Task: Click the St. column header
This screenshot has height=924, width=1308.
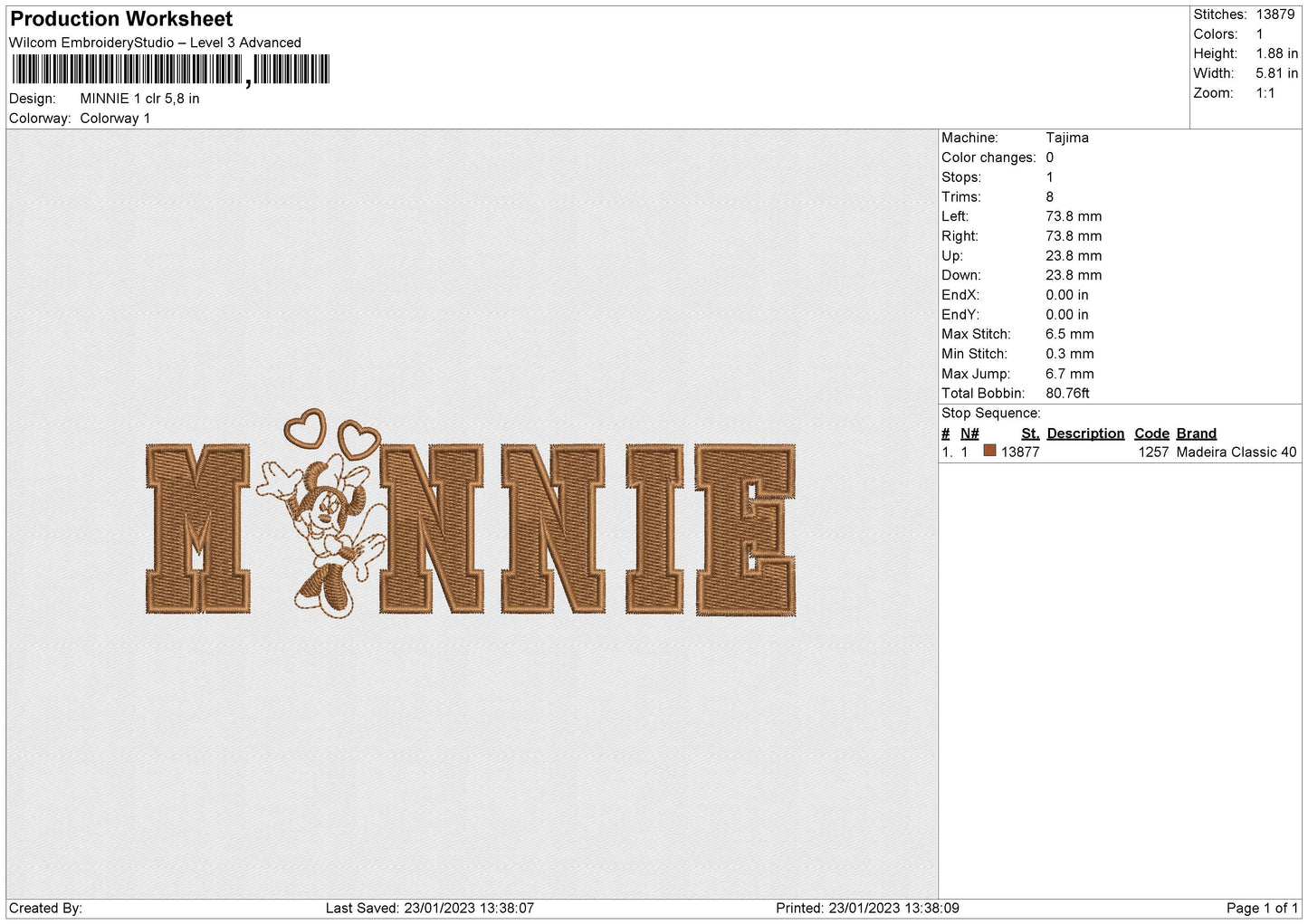Action: click(x=1029, y=433)
